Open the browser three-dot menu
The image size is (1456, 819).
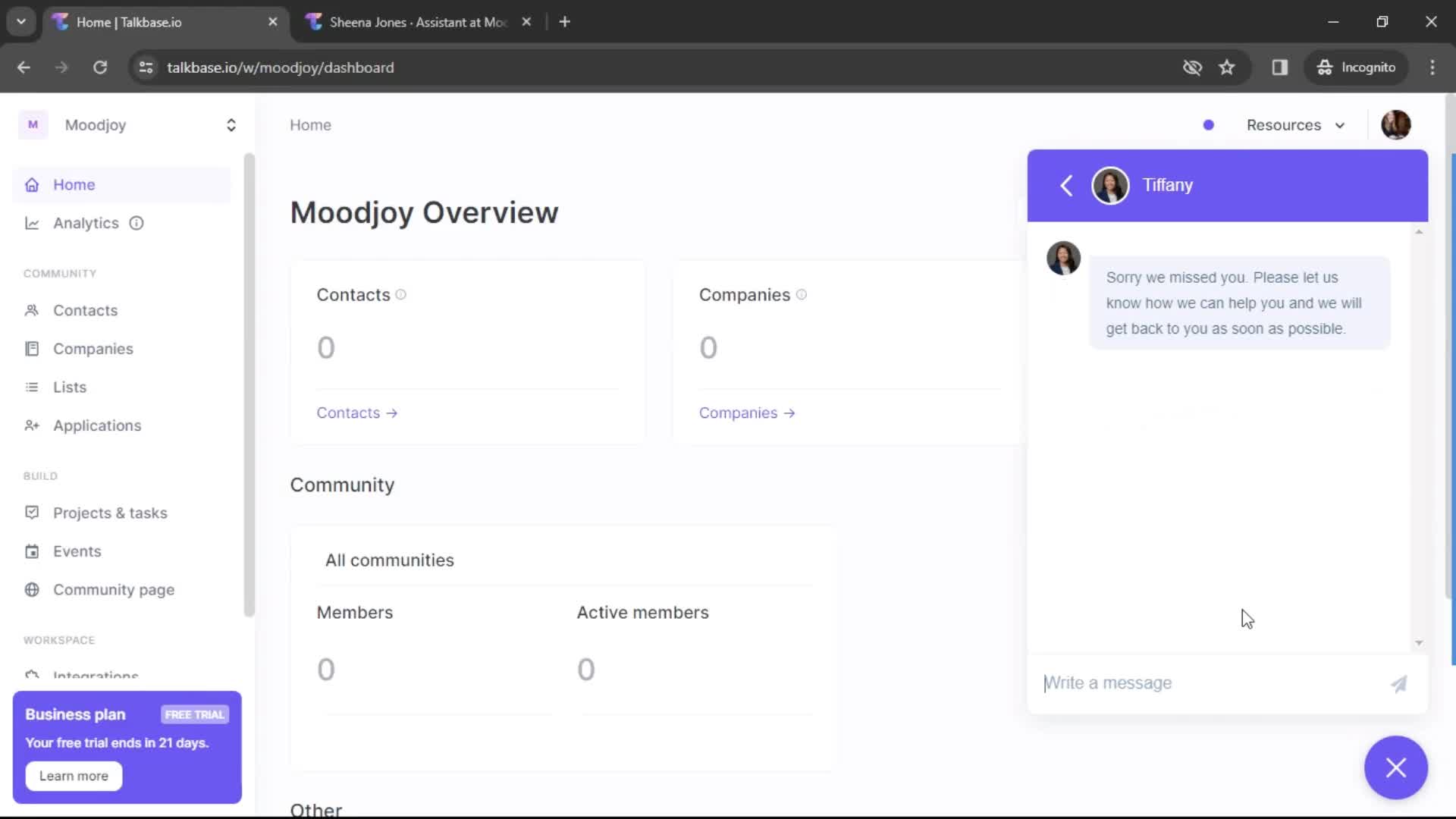pos(1432,67)
